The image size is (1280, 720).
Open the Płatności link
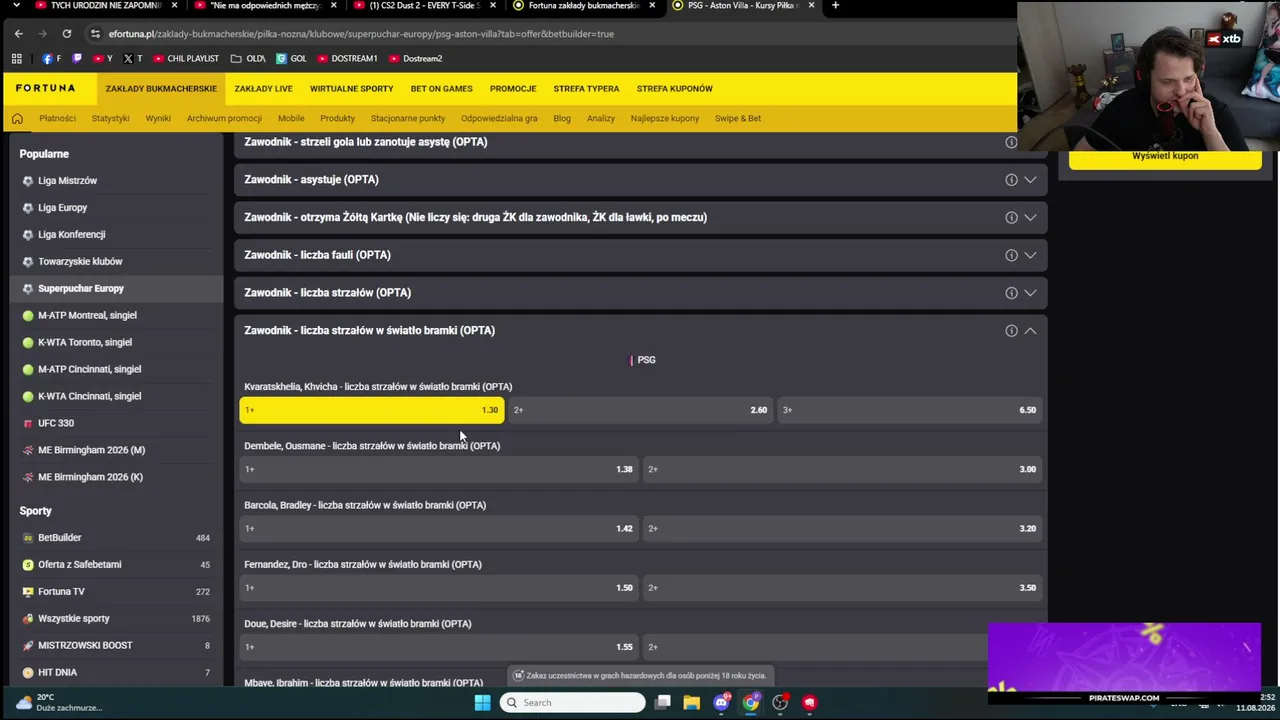click(x=57, y=119)
